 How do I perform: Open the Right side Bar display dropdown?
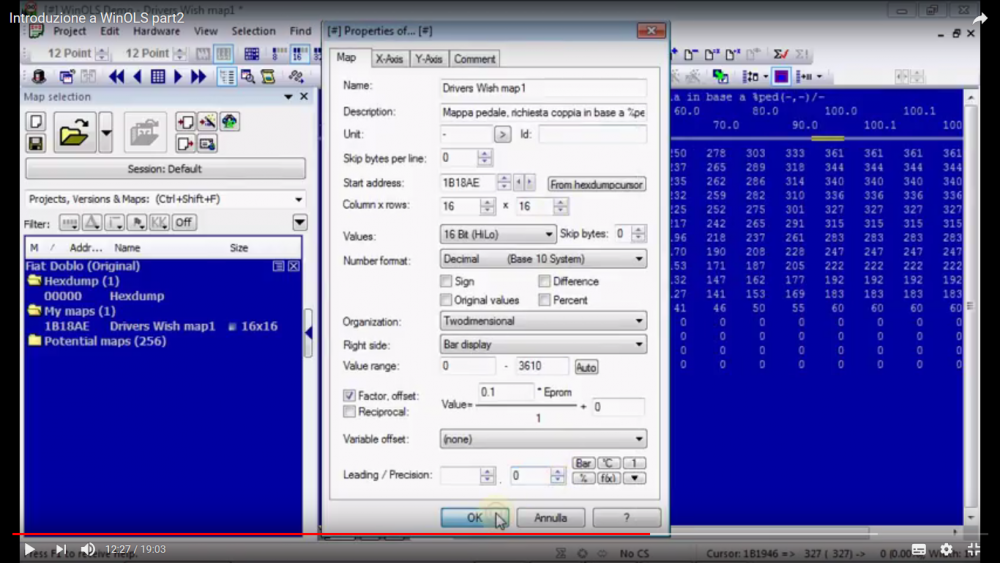[x=543, y=344]
